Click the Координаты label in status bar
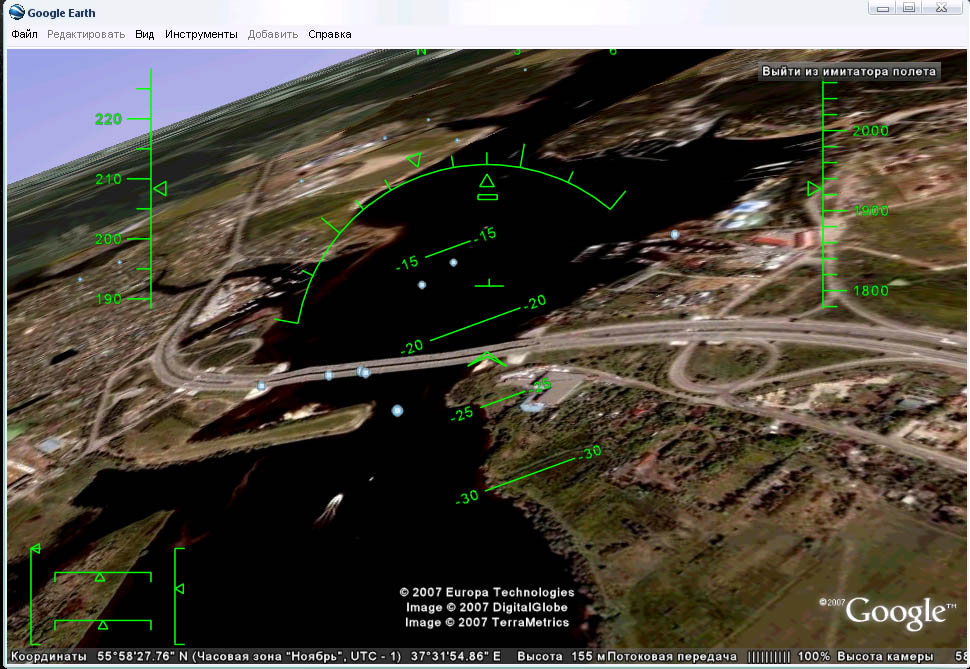 [x=49, y=656]
